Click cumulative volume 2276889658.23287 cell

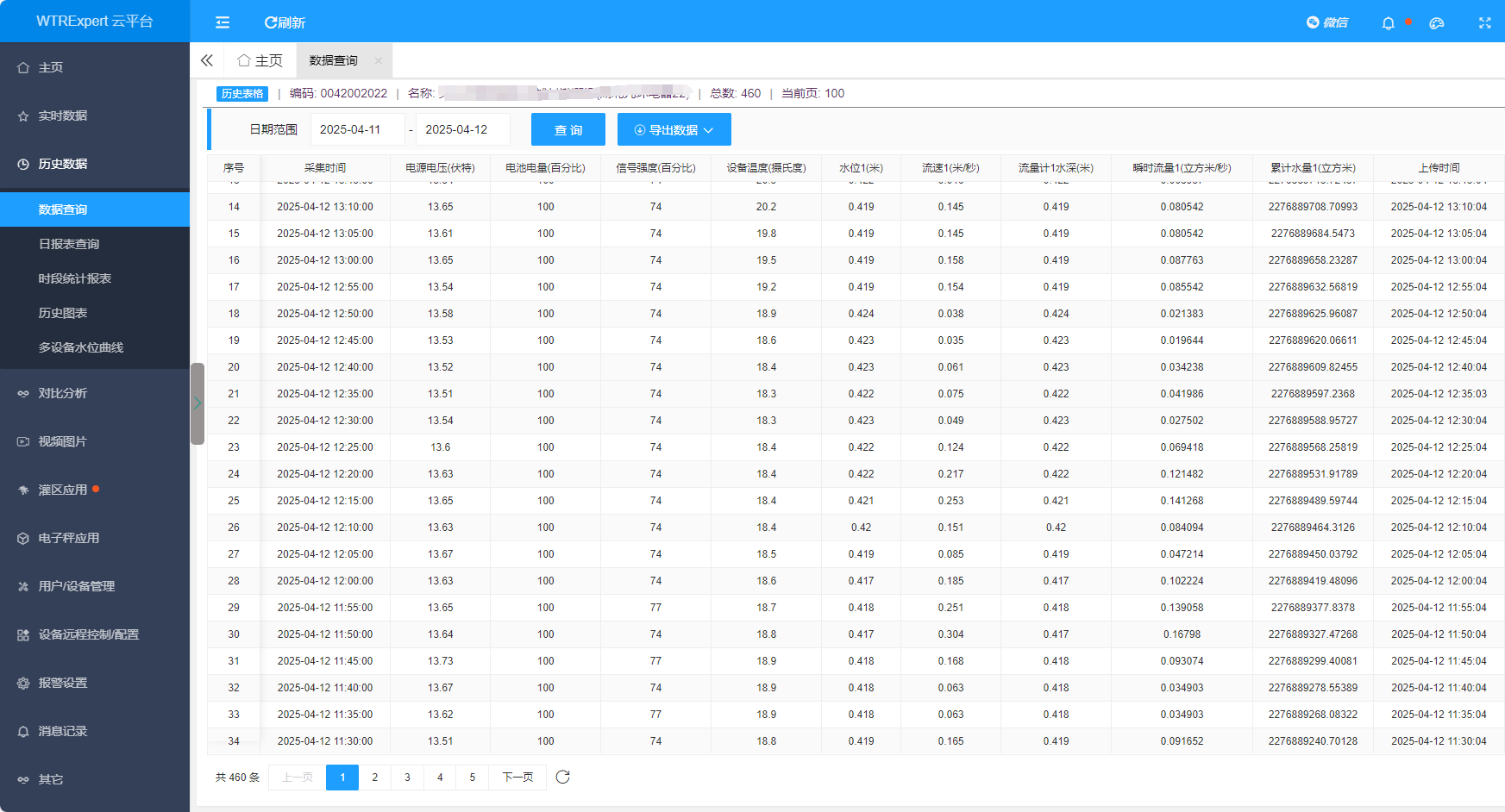coord(1313,260)
